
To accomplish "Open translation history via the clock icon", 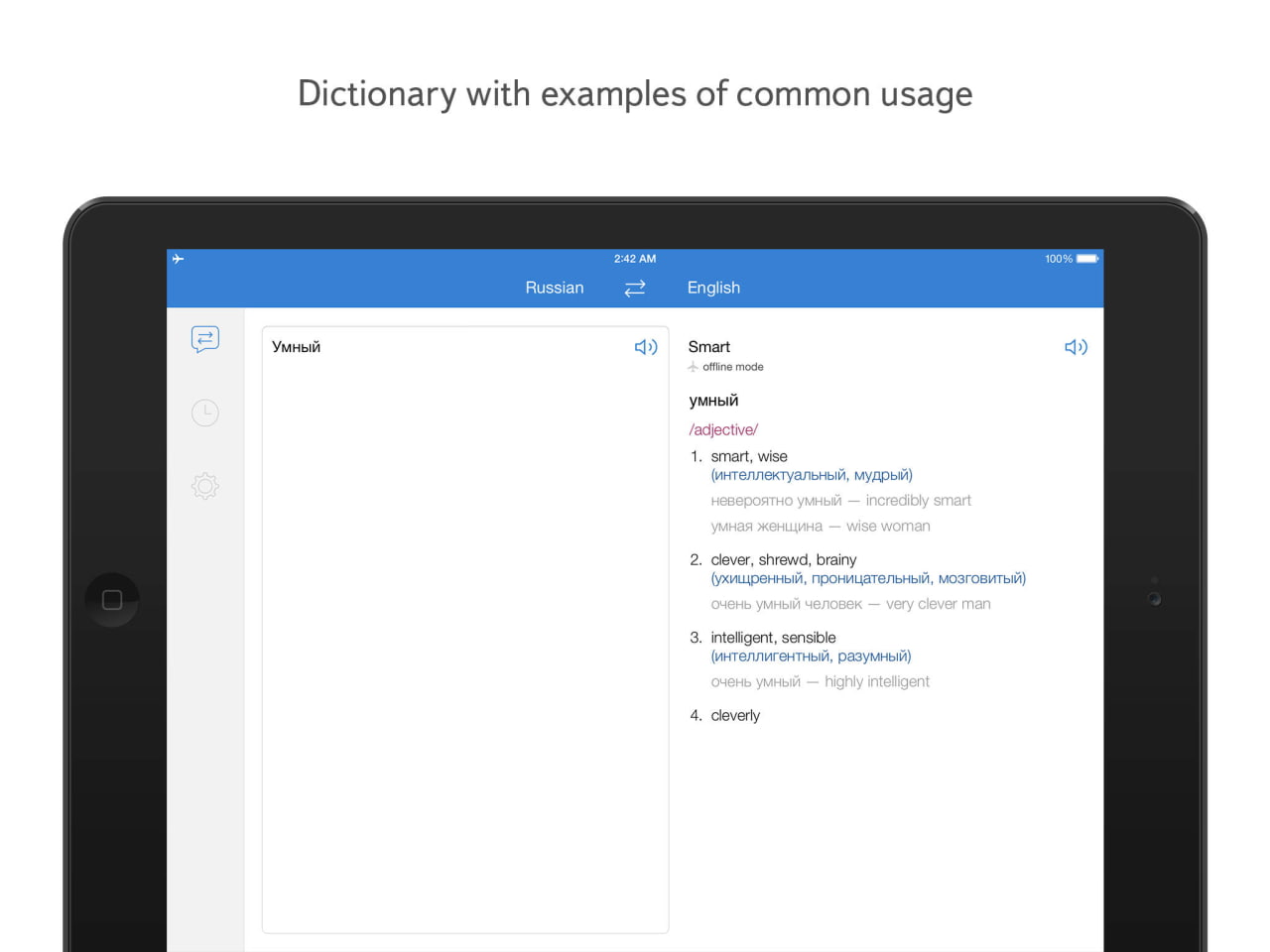I will click(x=204, y=413).
